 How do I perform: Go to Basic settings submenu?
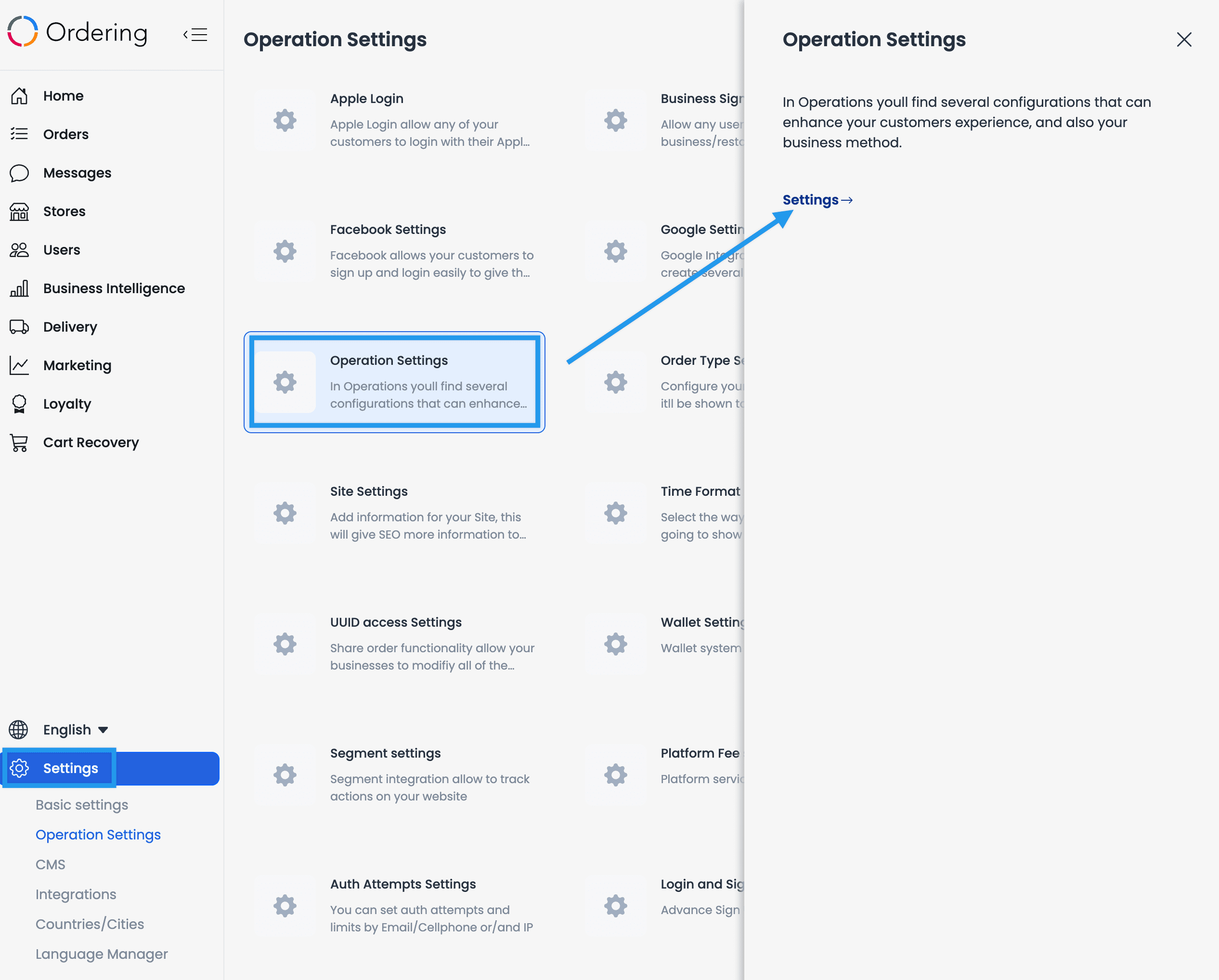point(82,805)
